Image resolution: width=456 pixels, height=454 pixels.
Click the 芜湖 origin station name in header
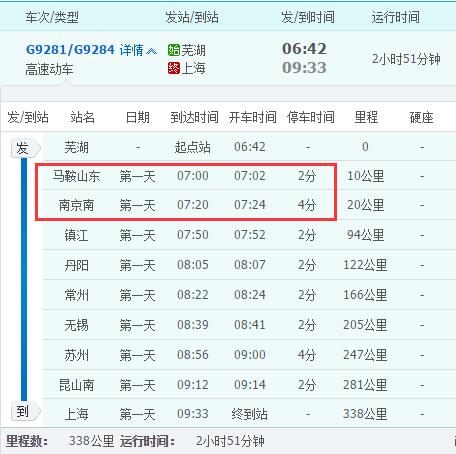193,50
